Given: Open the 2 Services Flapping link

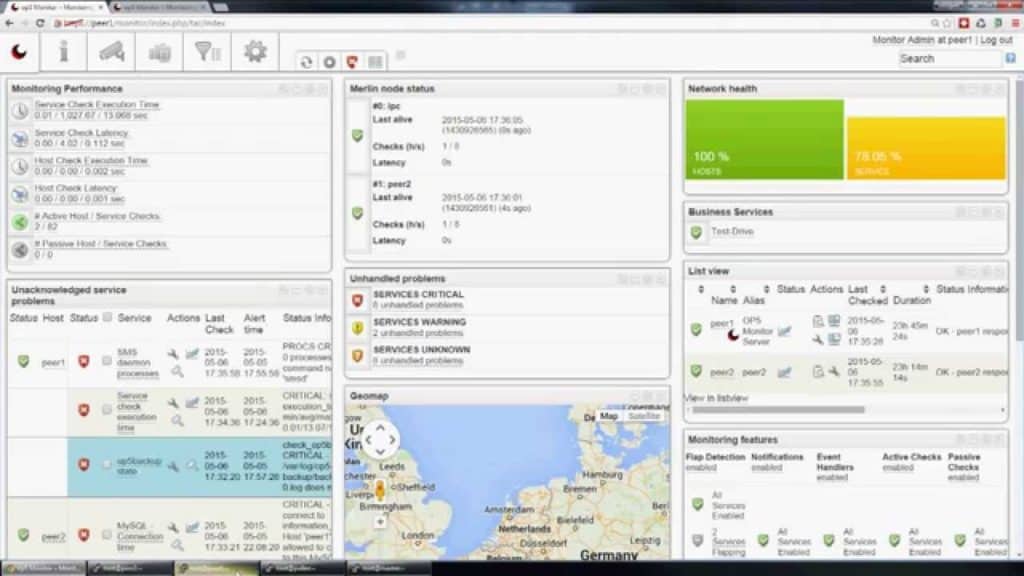Looking at the screenshot, I should 729,542.
